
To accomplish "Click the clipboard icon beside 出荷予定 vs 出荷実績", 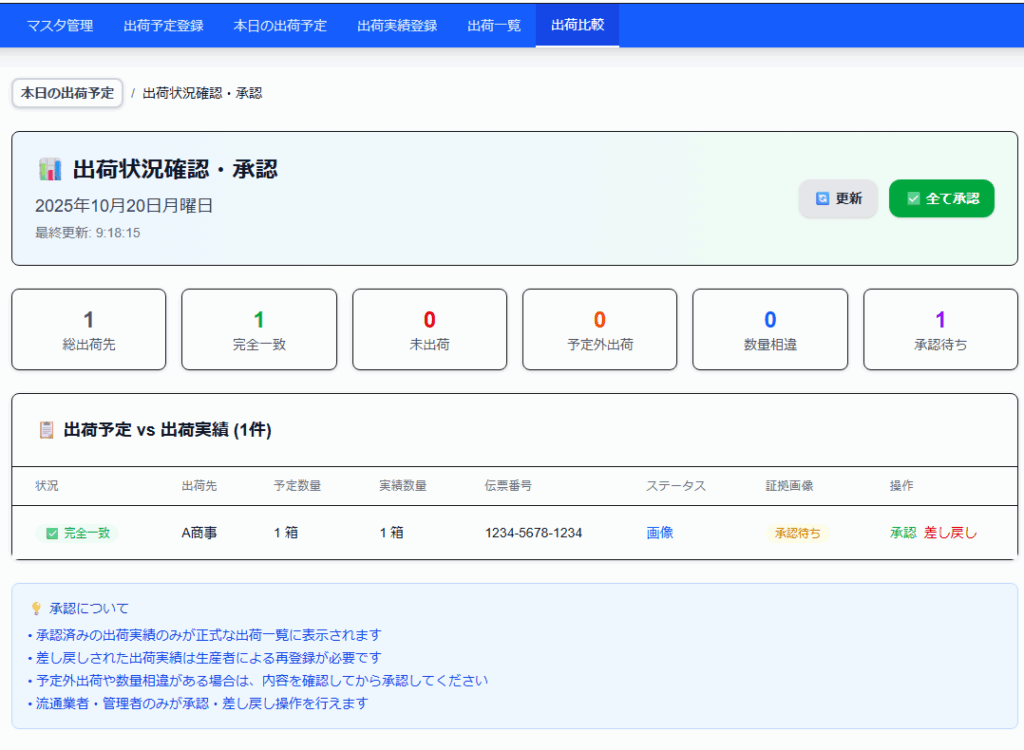I will [46, 430].
